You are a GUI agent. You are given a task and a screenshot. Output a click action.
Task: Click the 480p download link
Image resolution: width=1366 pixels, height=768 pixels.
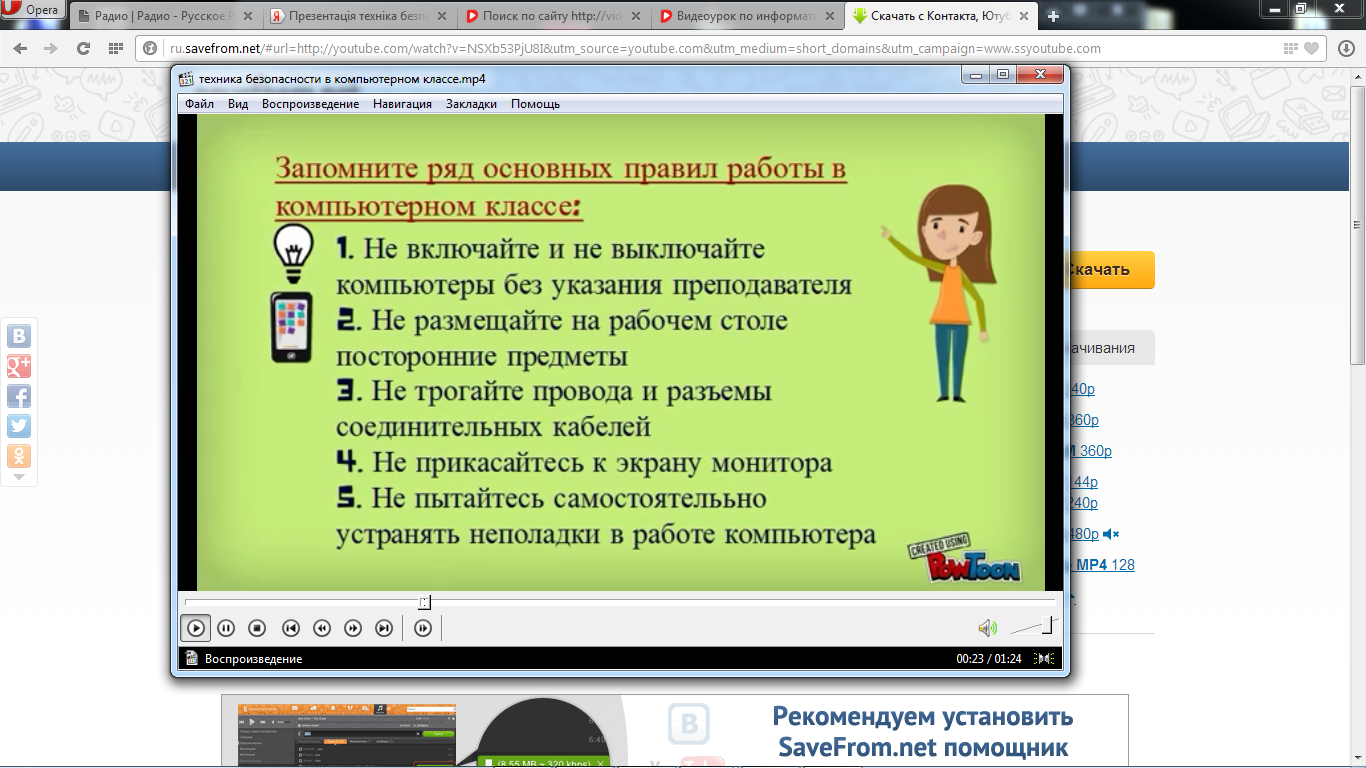[x=1084, y=534]
